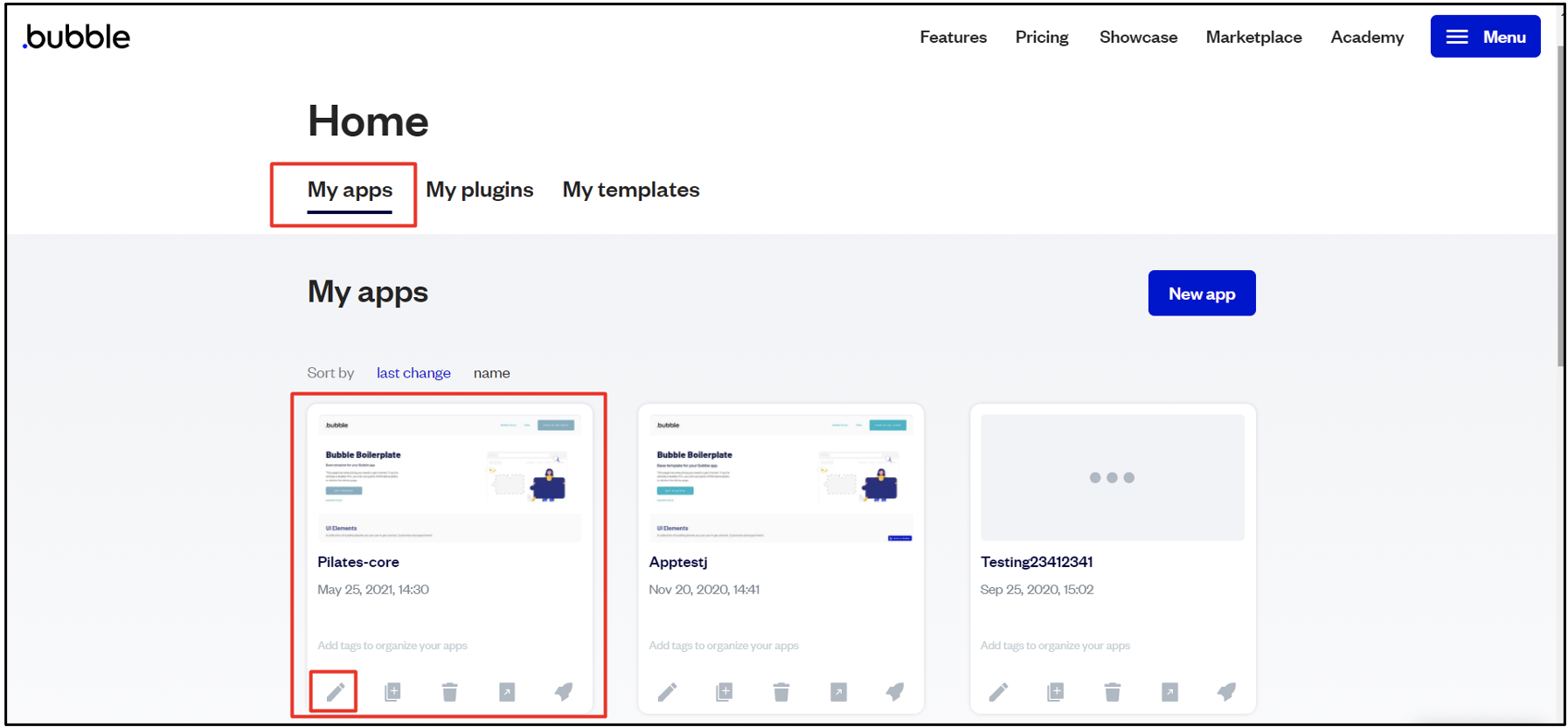Switch to the My templates tab
Viewport: 1568px width, 727px height.
pyautogui.click(x=631, y=190)
